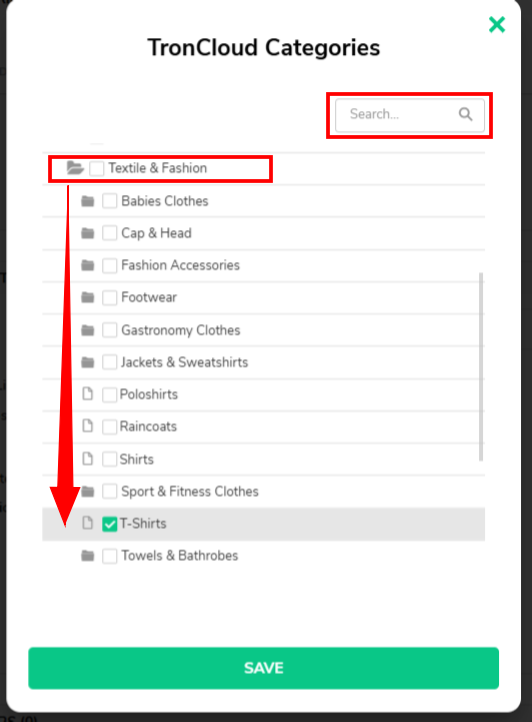The image size is (532, 722).
Task: Close the TronCloud Categories dialog
Action: click(497, 24)
